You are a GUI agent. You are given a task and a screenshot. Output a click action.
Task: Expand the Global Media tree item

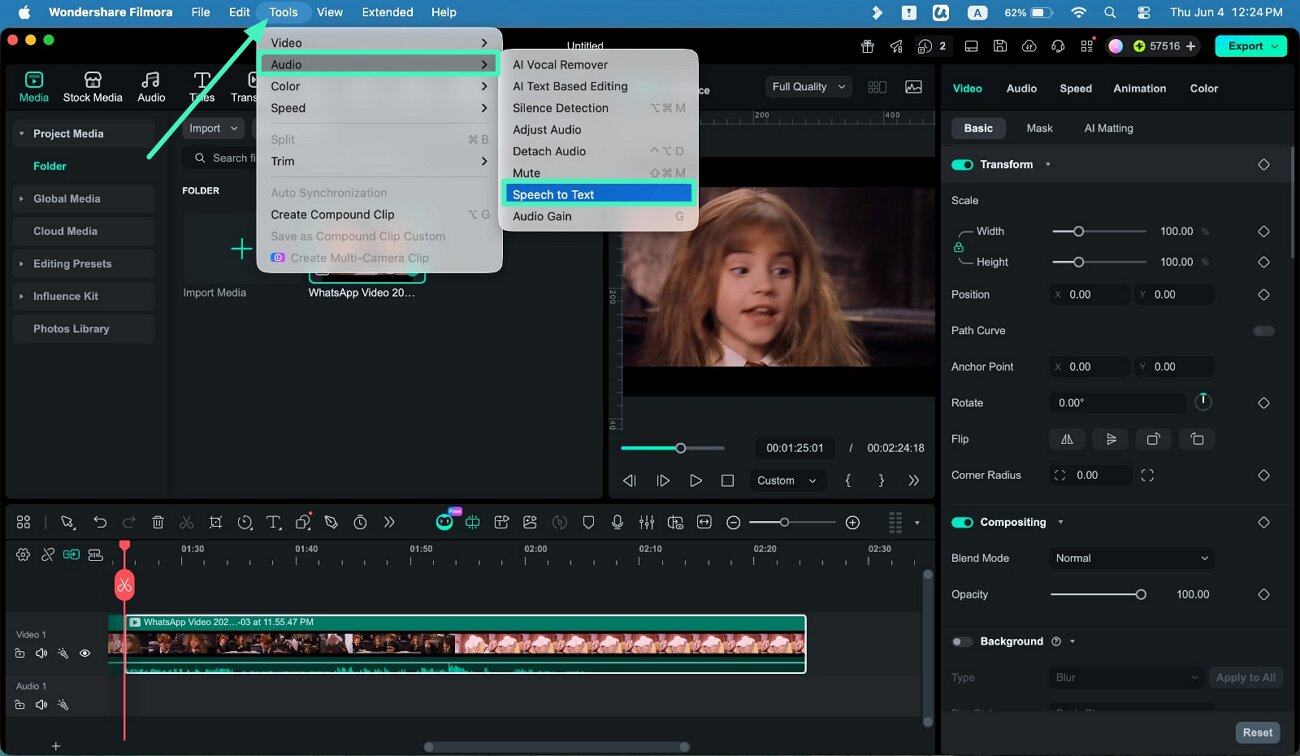click(21, 199)
